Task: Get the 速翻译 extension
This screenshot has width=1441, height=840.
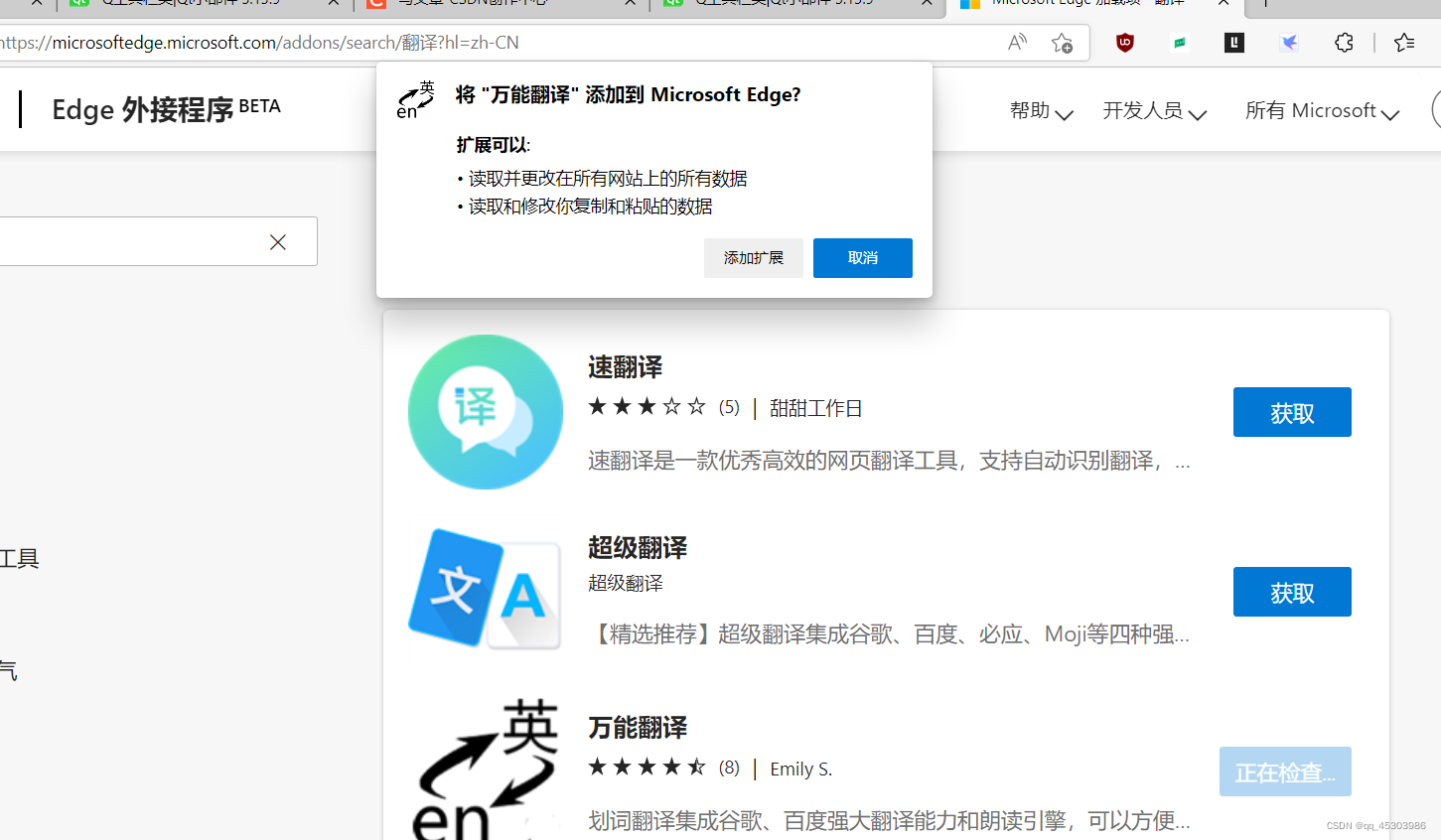Action: [1292, 412]
